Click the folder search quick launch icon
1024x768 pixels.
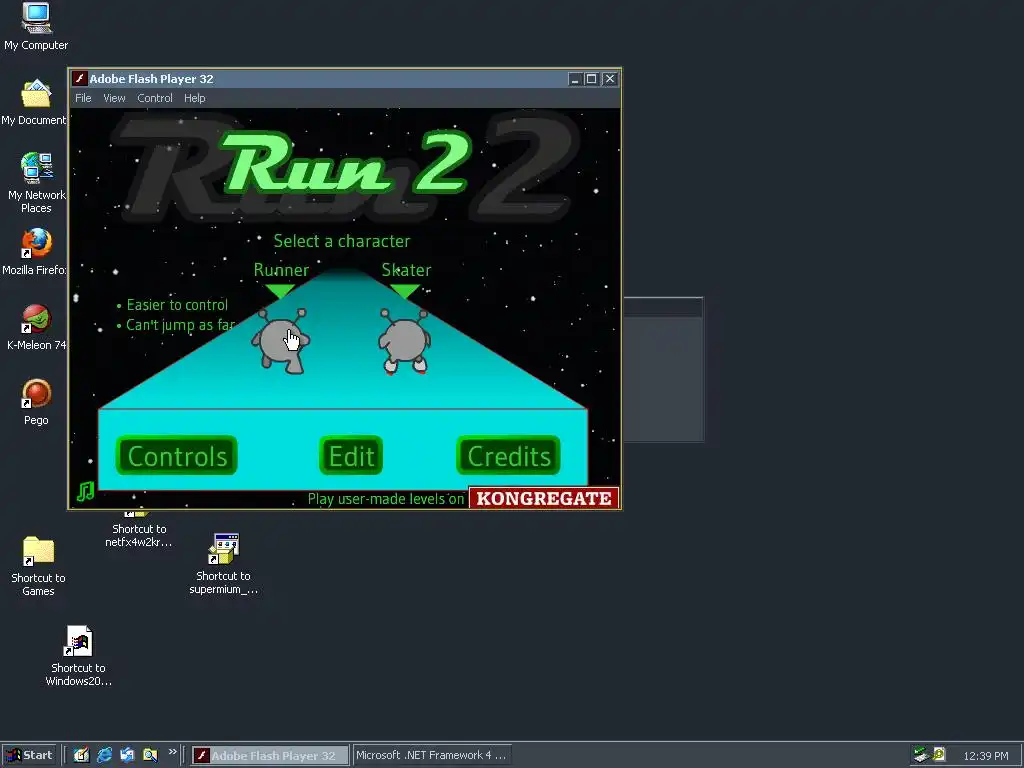pyautogui.click(x=150, y=755)
